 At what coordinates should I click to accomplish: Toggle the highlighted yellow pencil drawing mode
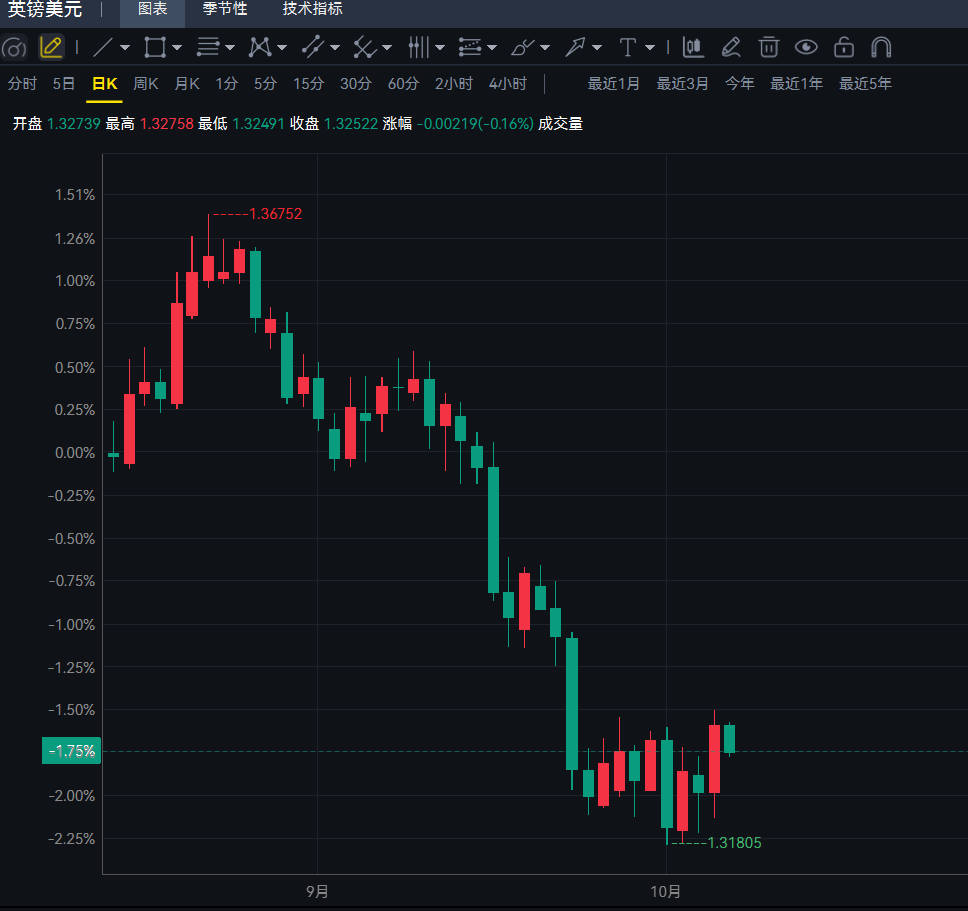[x=51, y=48]
